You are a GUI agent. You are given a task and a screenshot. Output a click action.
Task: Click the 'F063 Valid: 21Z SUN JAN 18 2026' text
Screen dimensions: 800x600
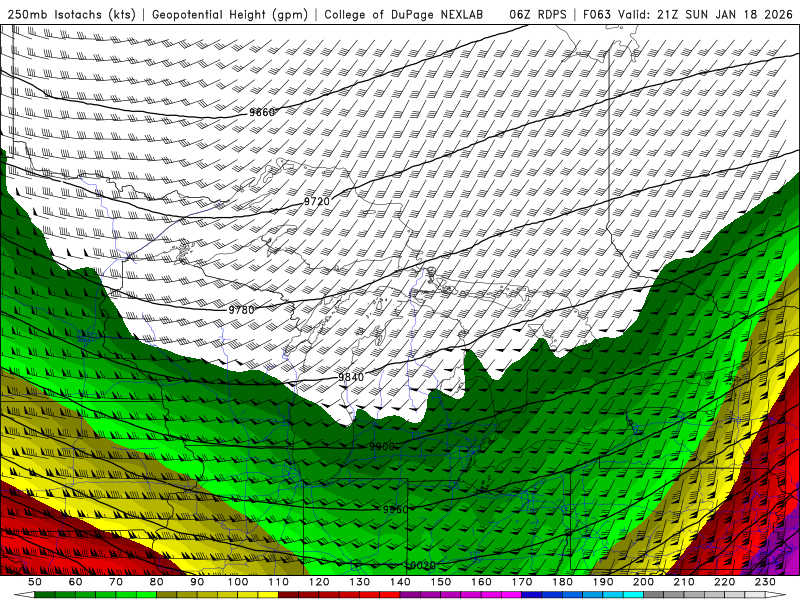point(688,14)
